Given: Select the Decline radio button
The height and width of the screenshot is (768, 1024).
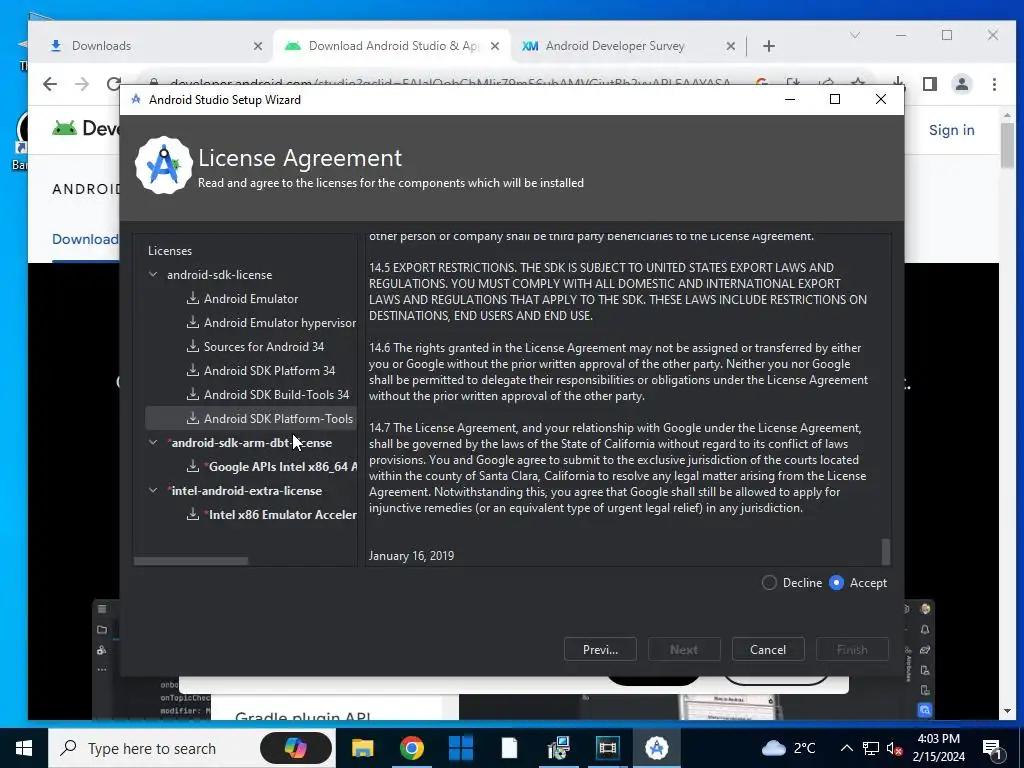Looking at the screenshot, I should (x=769, y=583).
